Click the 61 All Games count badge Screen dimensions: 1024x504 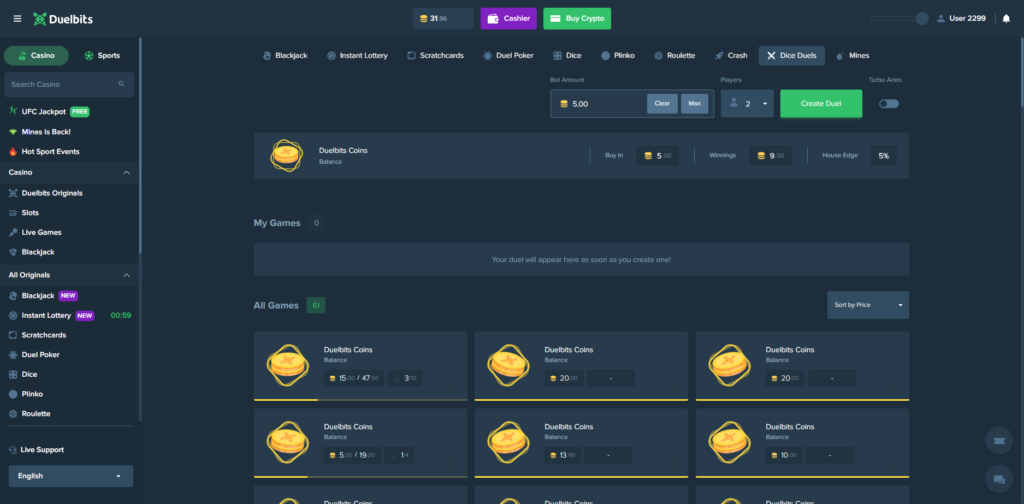(316, 305)
